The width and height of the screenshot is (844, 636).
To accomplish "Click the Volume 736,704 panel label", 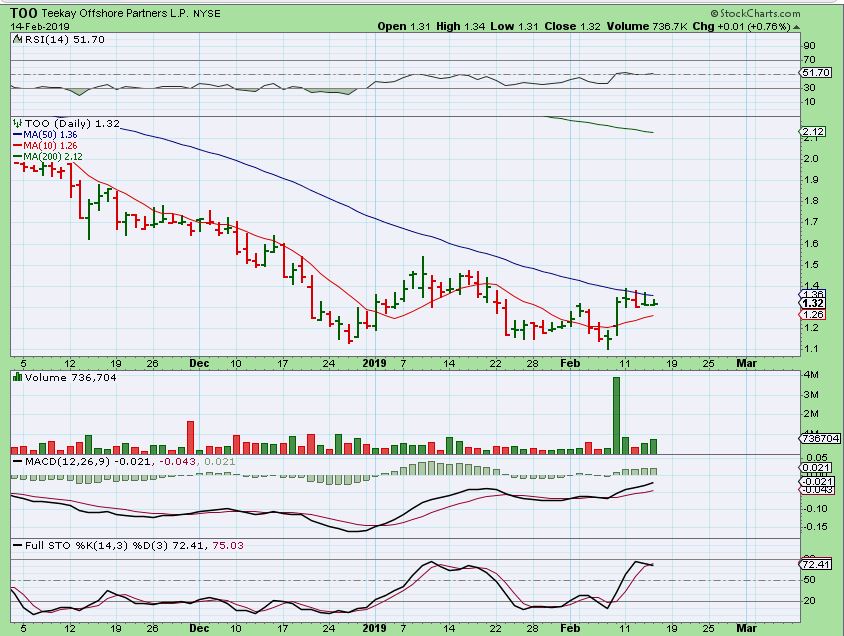I will [x=71, y=377].
